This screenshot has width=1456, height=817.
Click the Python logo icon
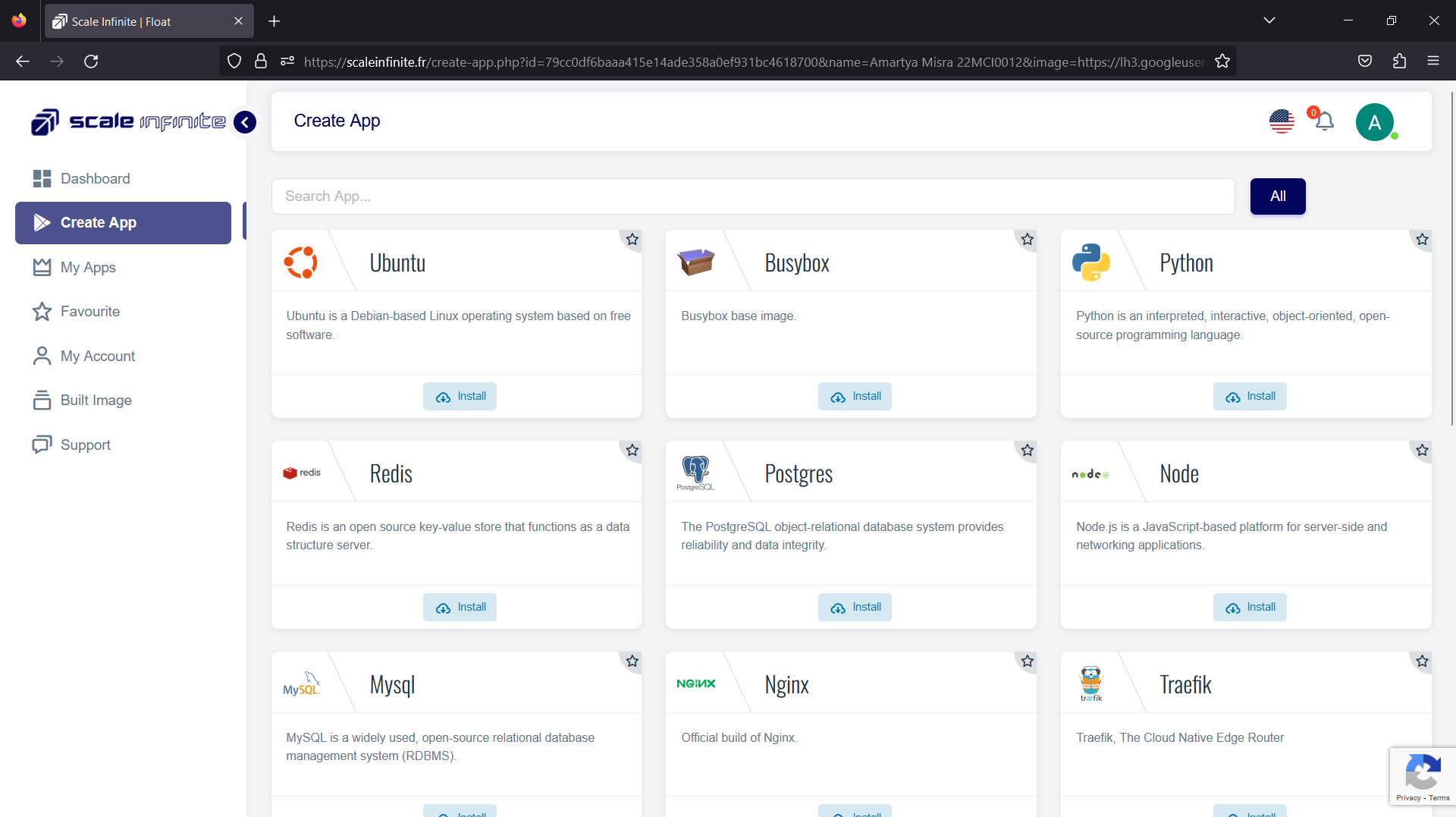tap(1091, 262)
